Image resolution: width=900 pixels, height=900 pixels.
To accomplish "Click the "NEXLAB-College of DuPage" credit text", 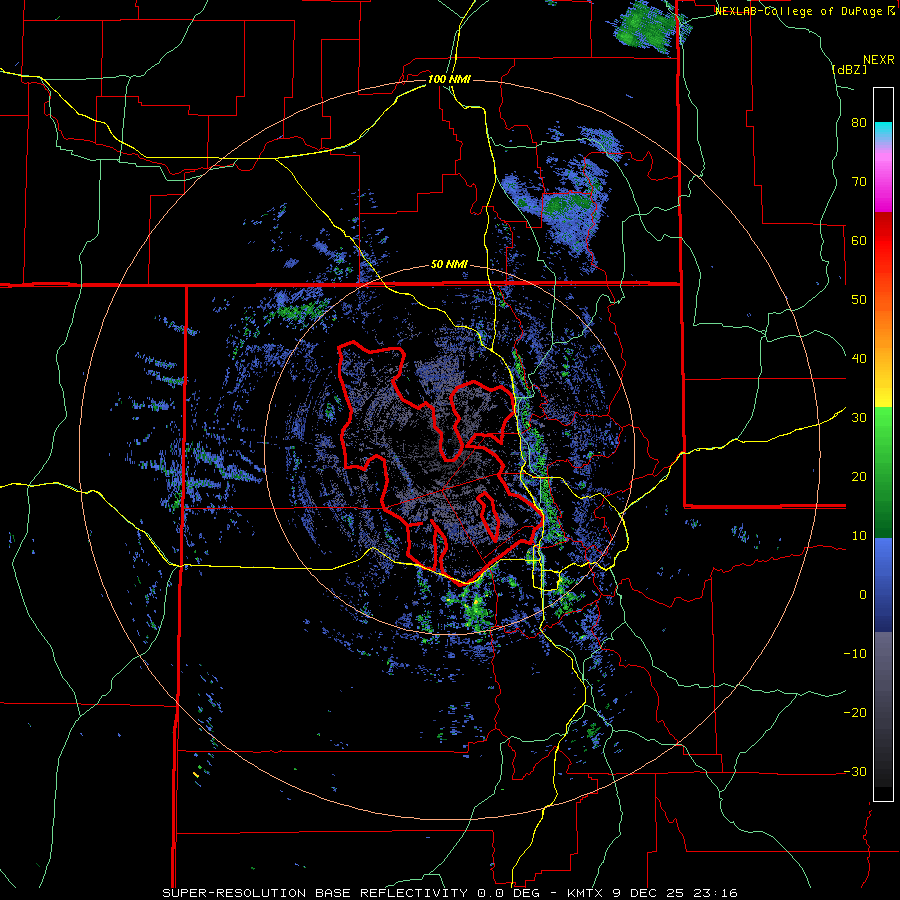I will click(x=801, y=11).
